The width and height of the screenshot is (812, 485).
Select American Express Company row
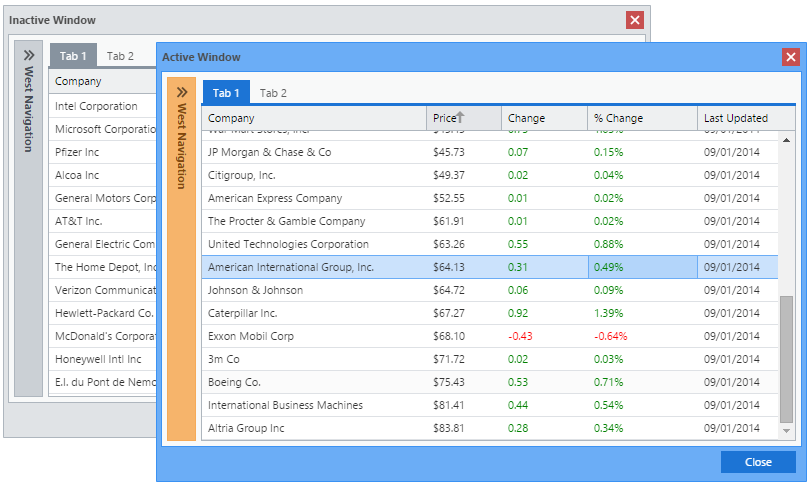tap(490, 198)
